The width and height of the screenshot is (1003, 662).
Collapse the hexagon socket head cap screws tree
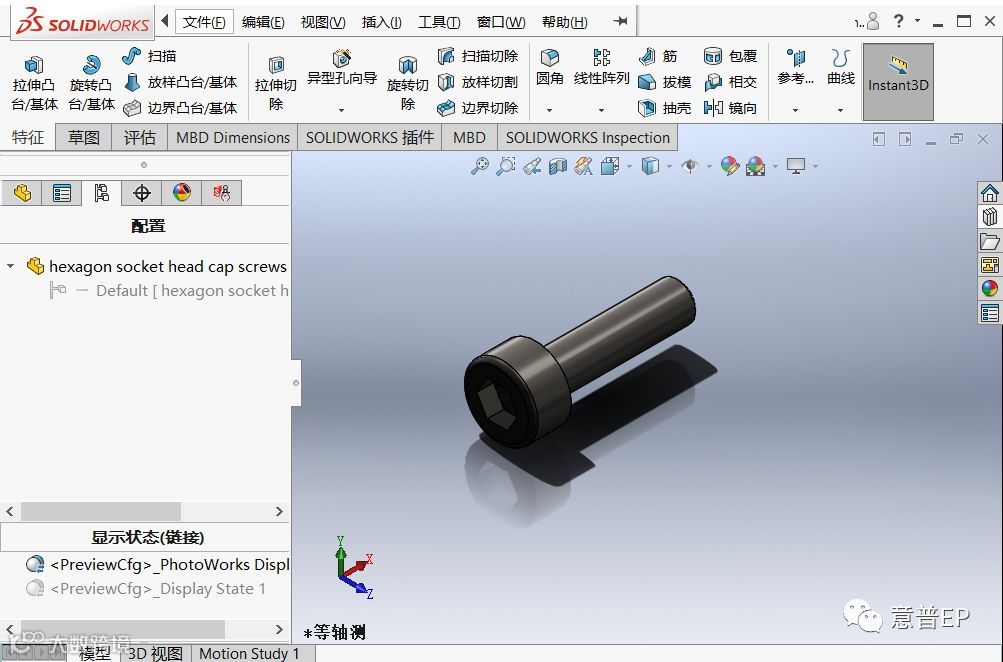tap(11, 266)
